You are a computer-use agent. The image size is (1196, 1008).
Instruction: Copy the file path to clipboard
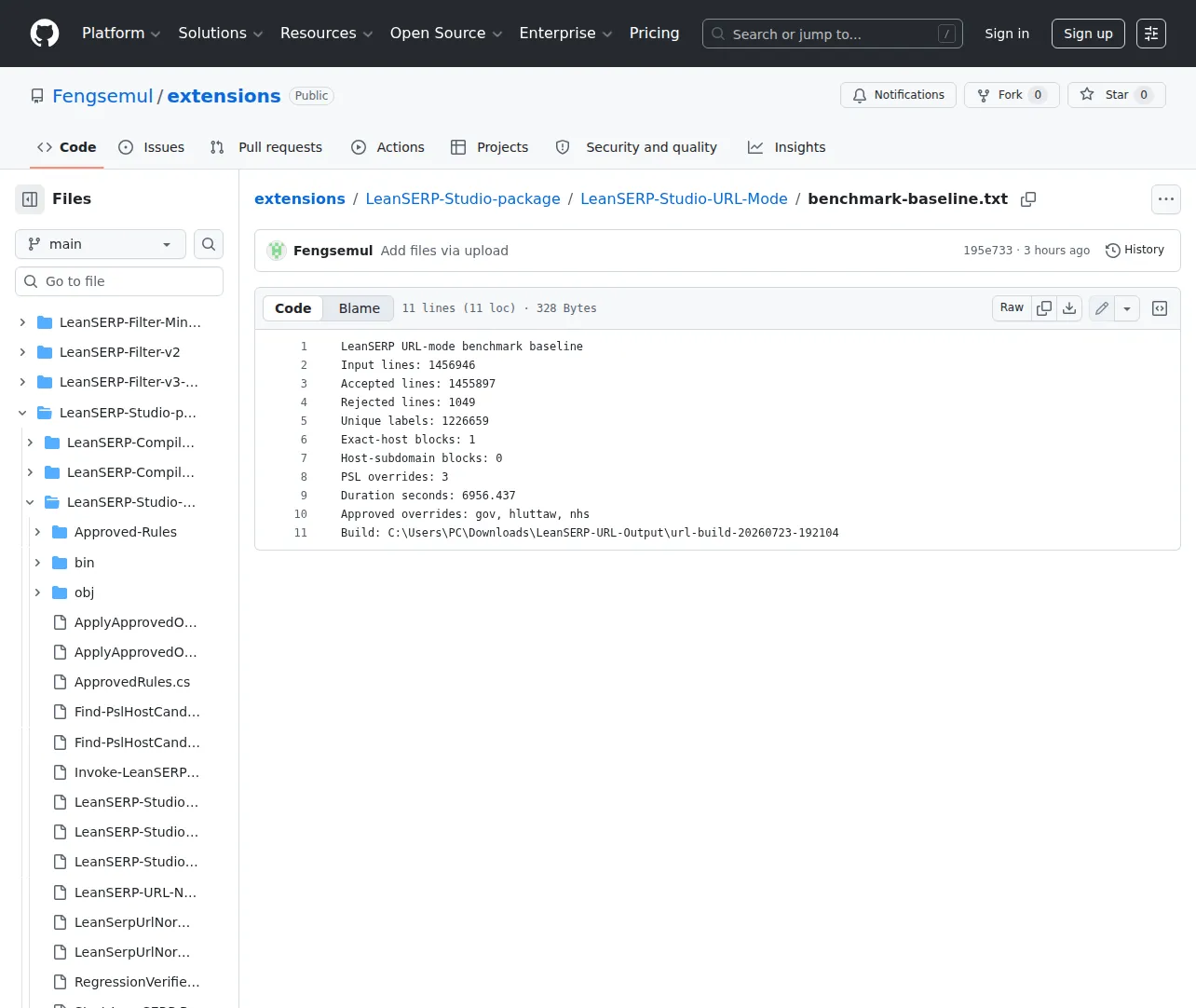1028,199
